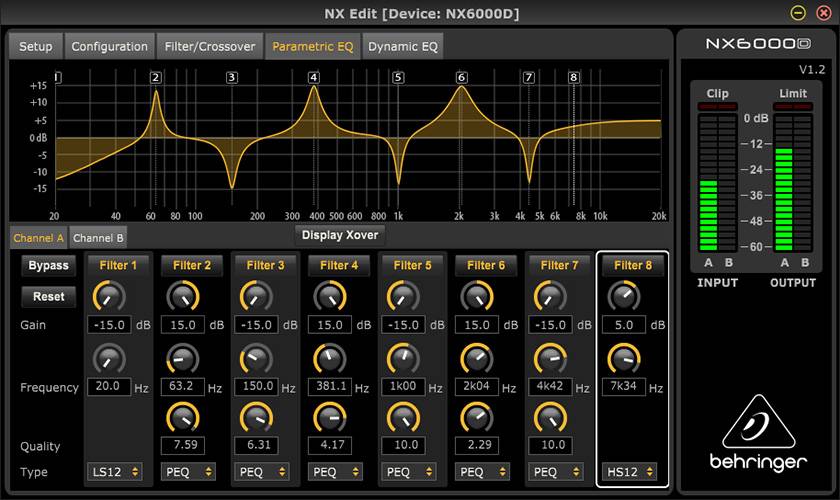Viewport: 840px width, 500px height.
Task: Click the Filter 8 frequency knob
Action: click(624, 358)
